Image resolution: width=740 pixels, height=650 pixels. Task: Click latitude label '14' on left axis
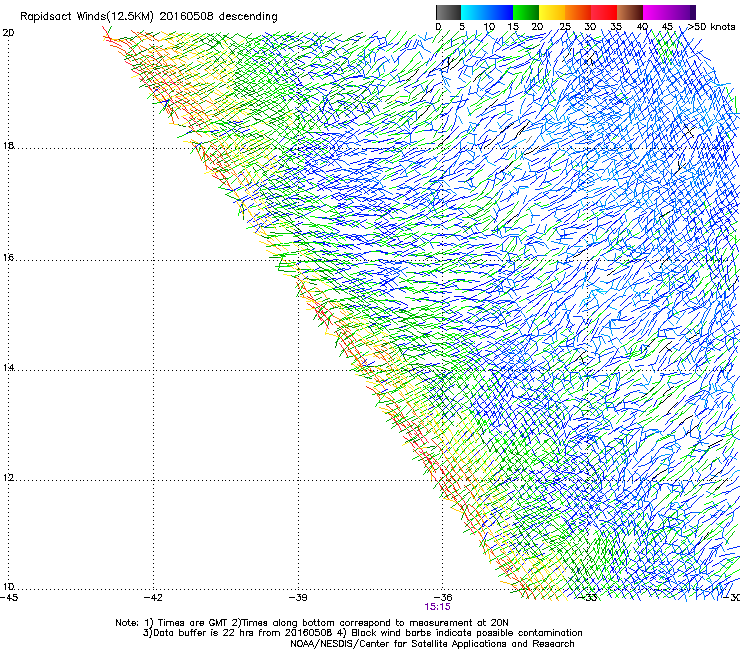click(x=8, y=368)
